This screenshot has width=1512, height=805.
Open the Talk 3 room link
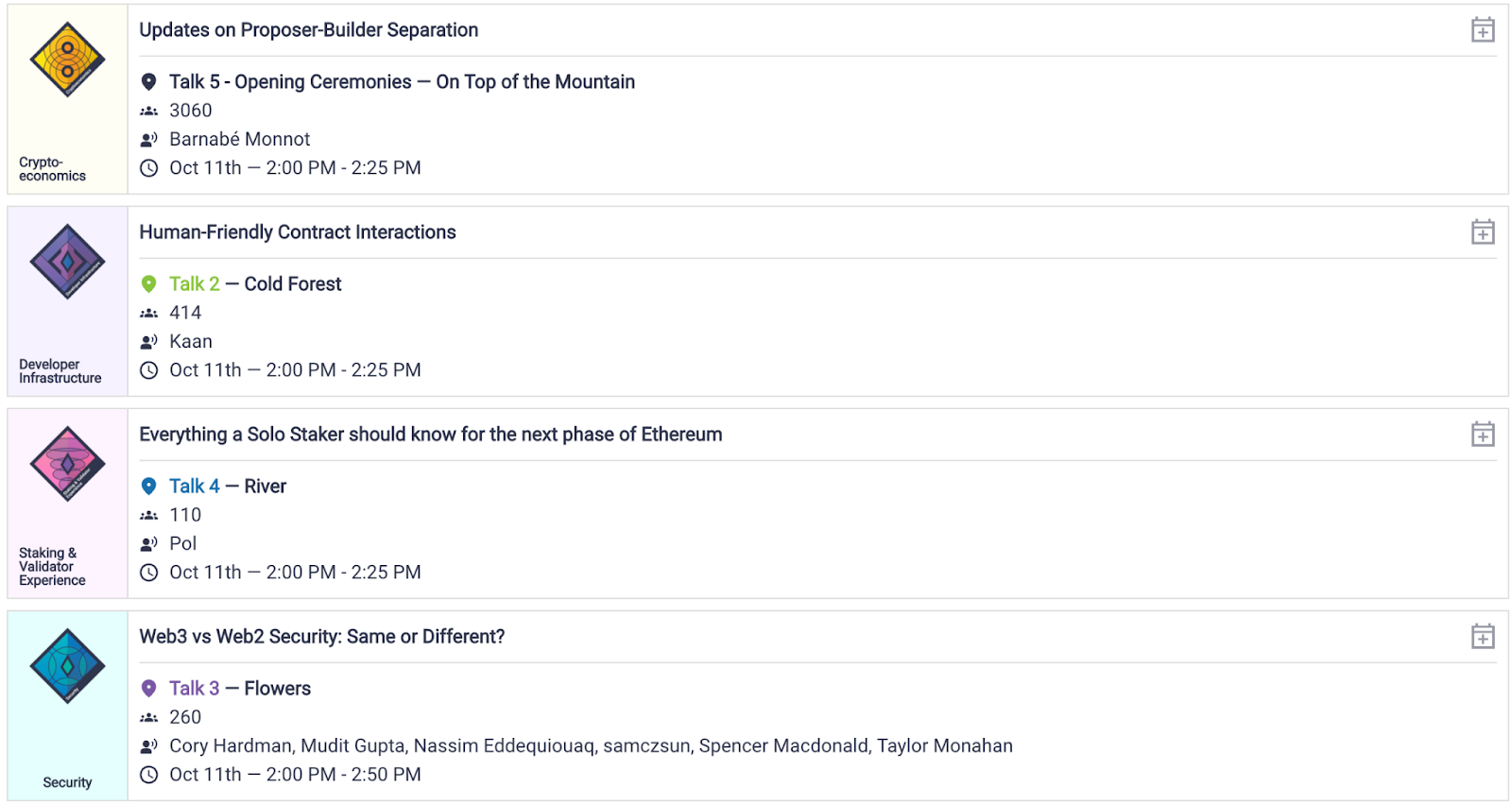[x=194, y=688]
